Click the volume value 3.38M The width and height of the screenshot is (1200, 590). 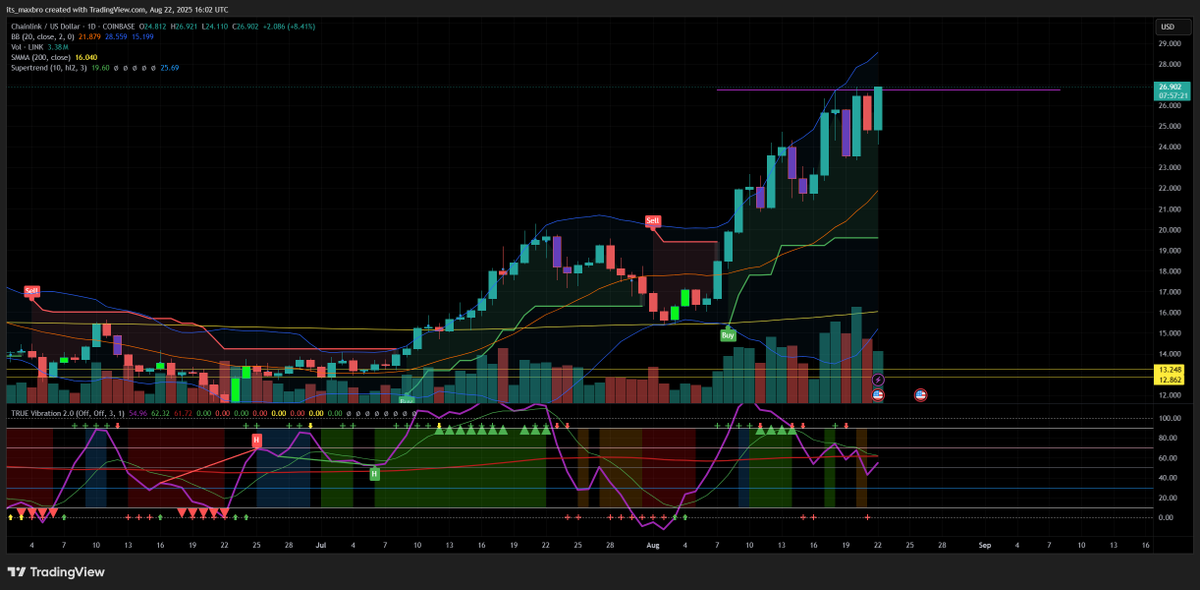pos(58,46)
